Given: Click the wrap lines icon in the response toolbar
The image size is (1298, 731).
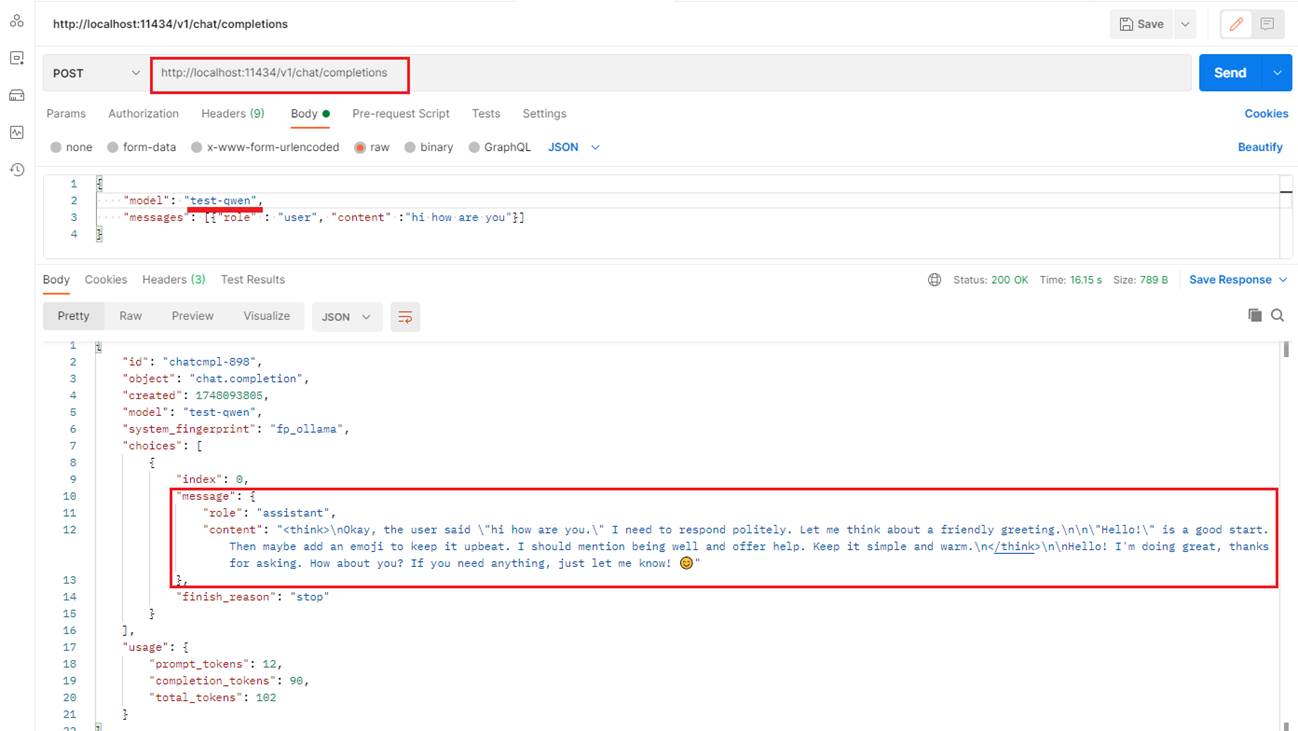Looking at the screenshot, I should coord(405,317).
